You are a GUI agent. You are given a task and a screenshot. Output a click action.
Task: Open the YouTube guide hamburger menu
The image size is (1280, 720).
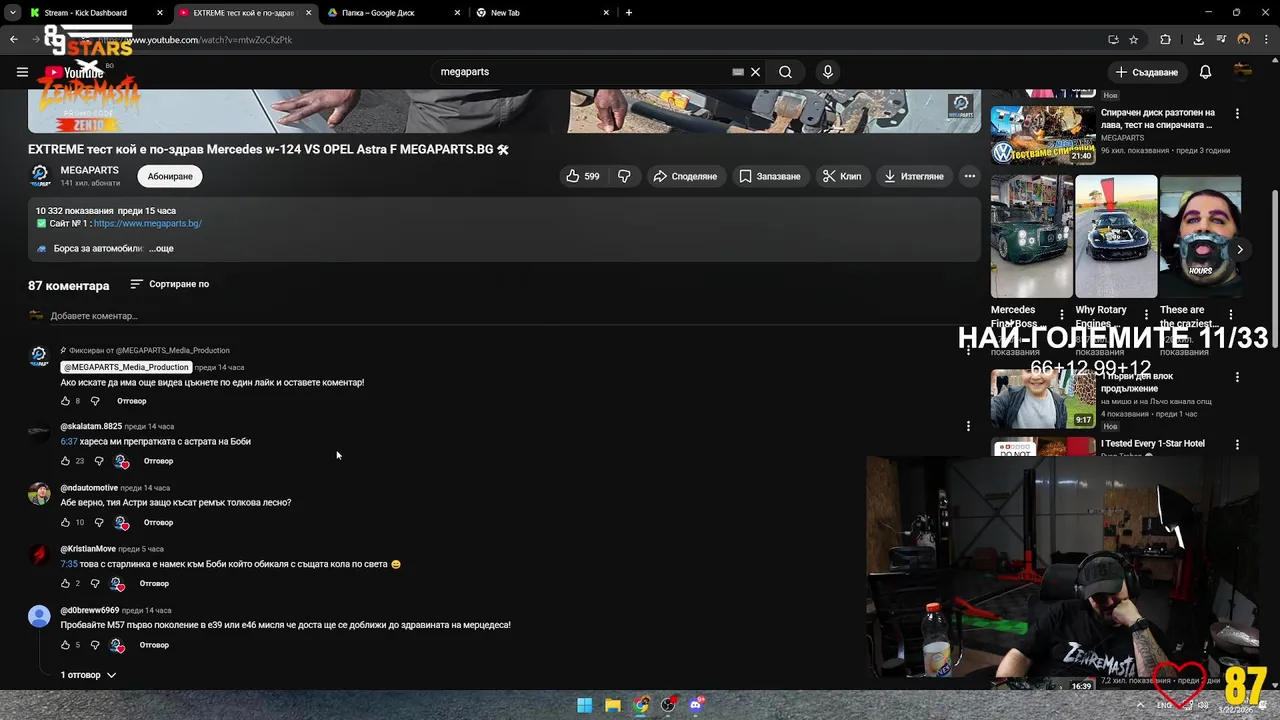tap(22, 72)
